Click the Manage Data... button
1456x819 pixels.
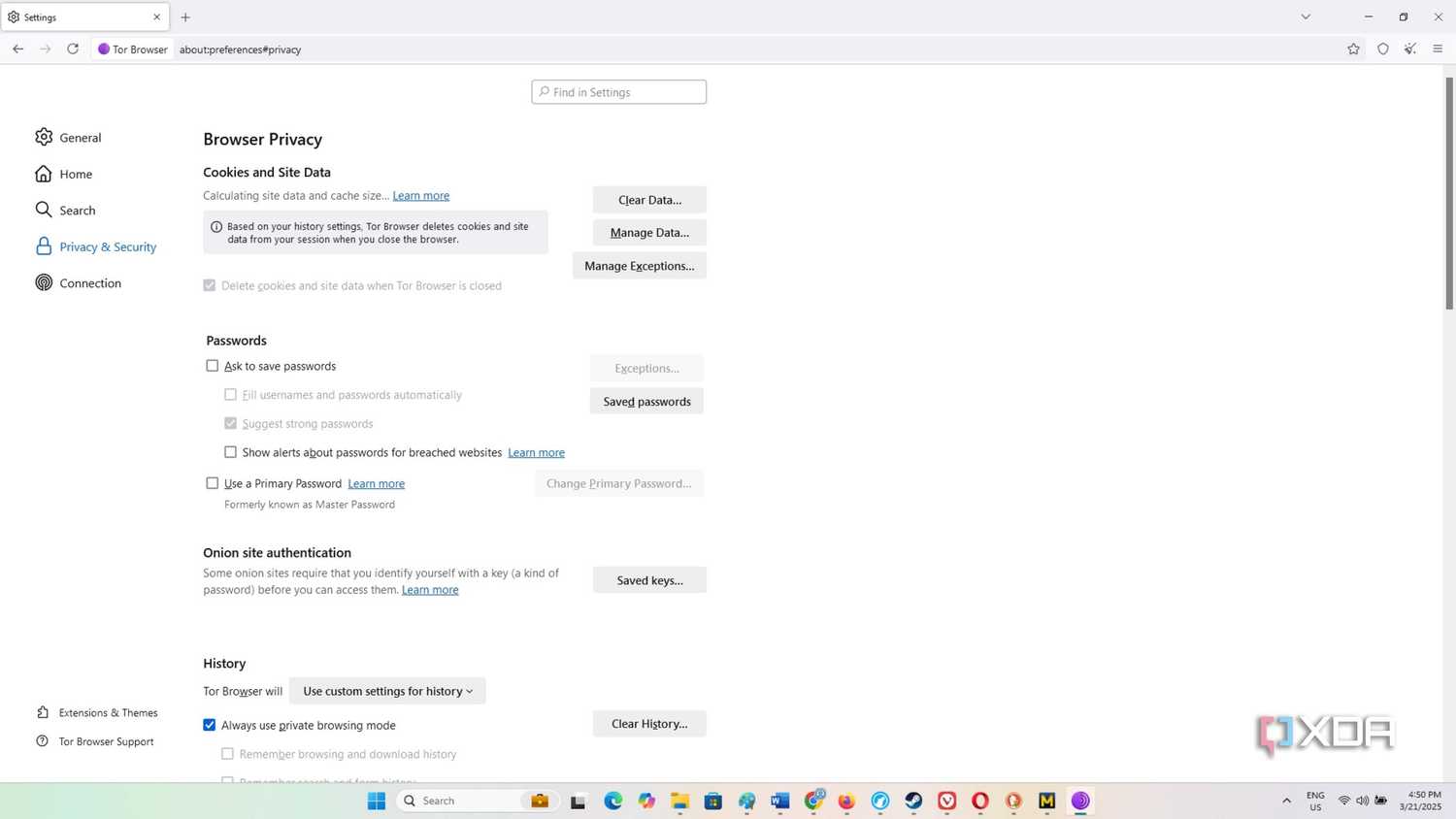pyautogui.click(x=649, y=233)
